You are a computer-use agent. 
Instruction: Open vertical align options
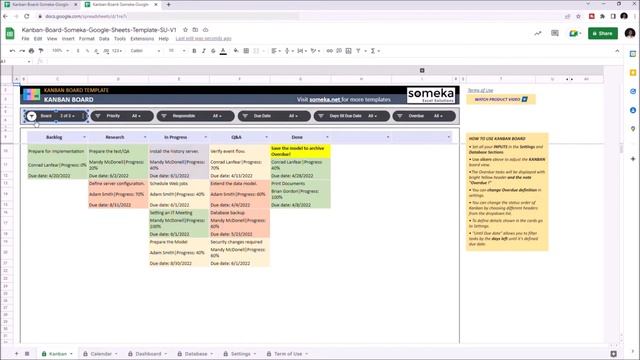coord(289,51)
